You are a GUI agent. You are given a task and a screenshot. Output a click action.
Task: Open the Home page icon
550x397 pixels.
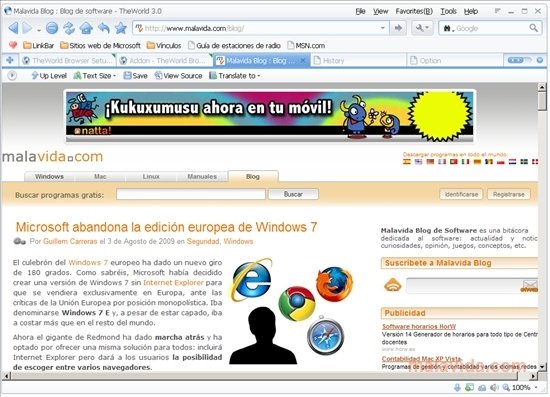86,28
